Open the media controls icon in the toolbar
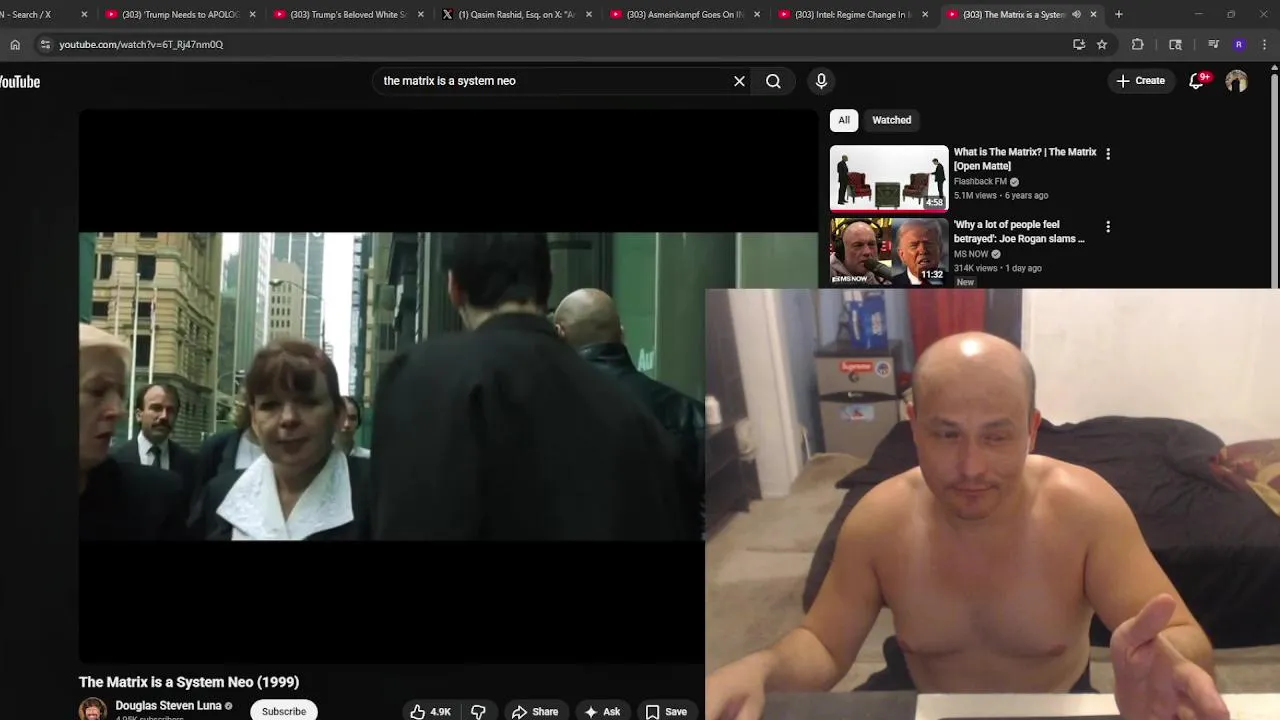The height and width of the screenshot is (720, 1280). 1213,44
